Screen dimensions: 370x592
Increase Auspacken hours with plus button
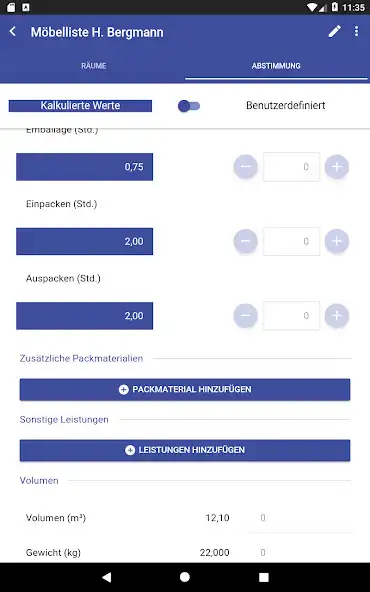coord(337,315)
